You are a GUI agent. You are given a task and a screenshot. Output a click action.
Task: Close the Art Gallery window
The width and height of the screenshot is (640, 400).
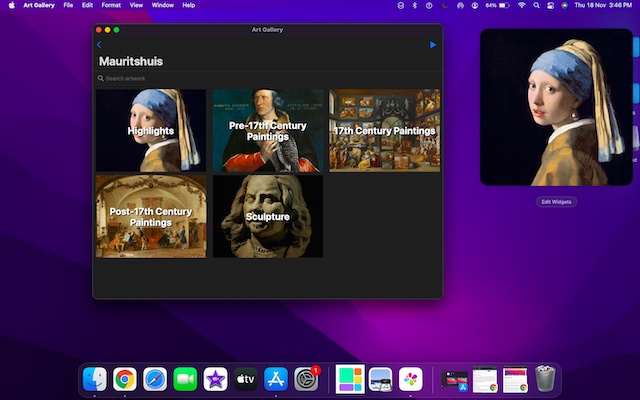[98, 30]
